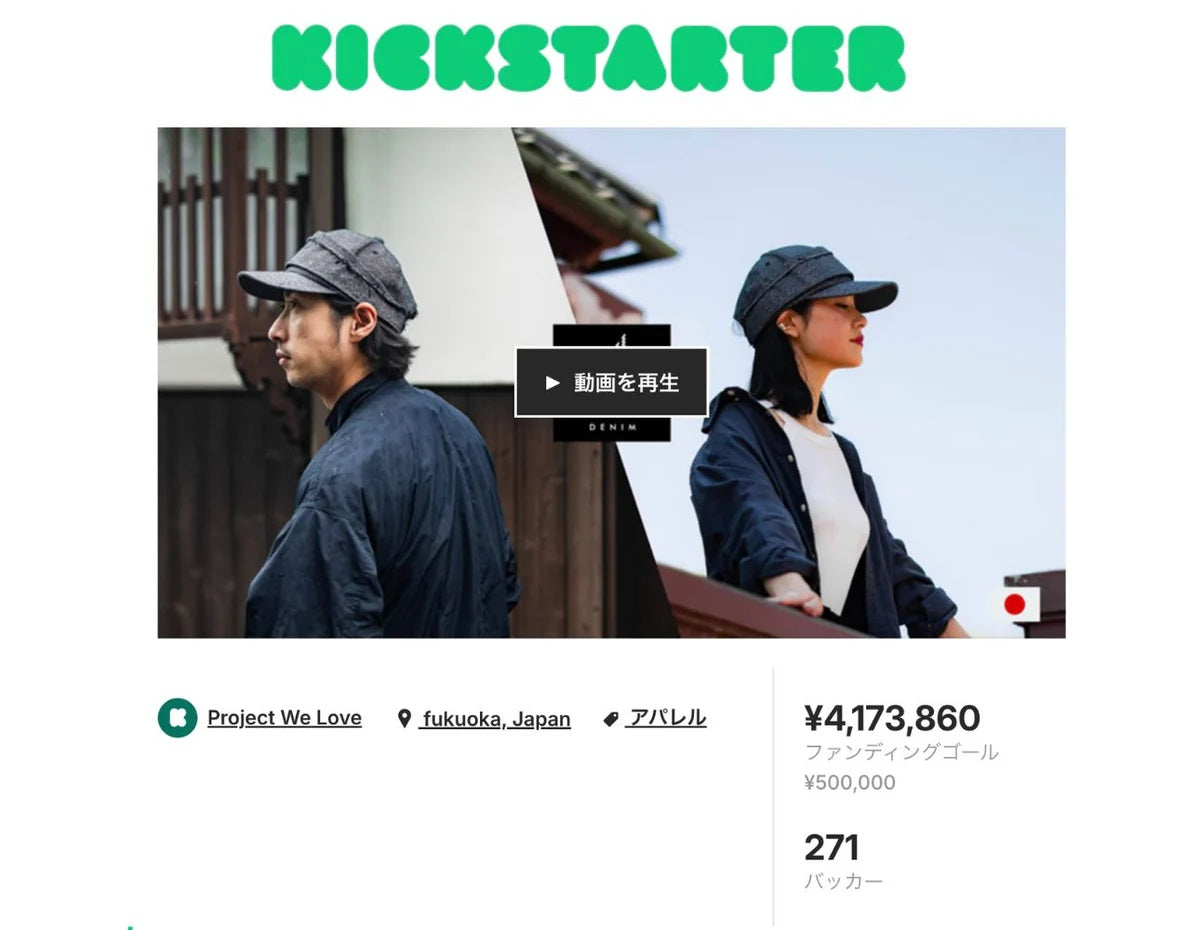Image resolution: width=1200 pixels, height=930 pixels.
Task: Click the ¥500,000 goal amount
Action: 850,783
